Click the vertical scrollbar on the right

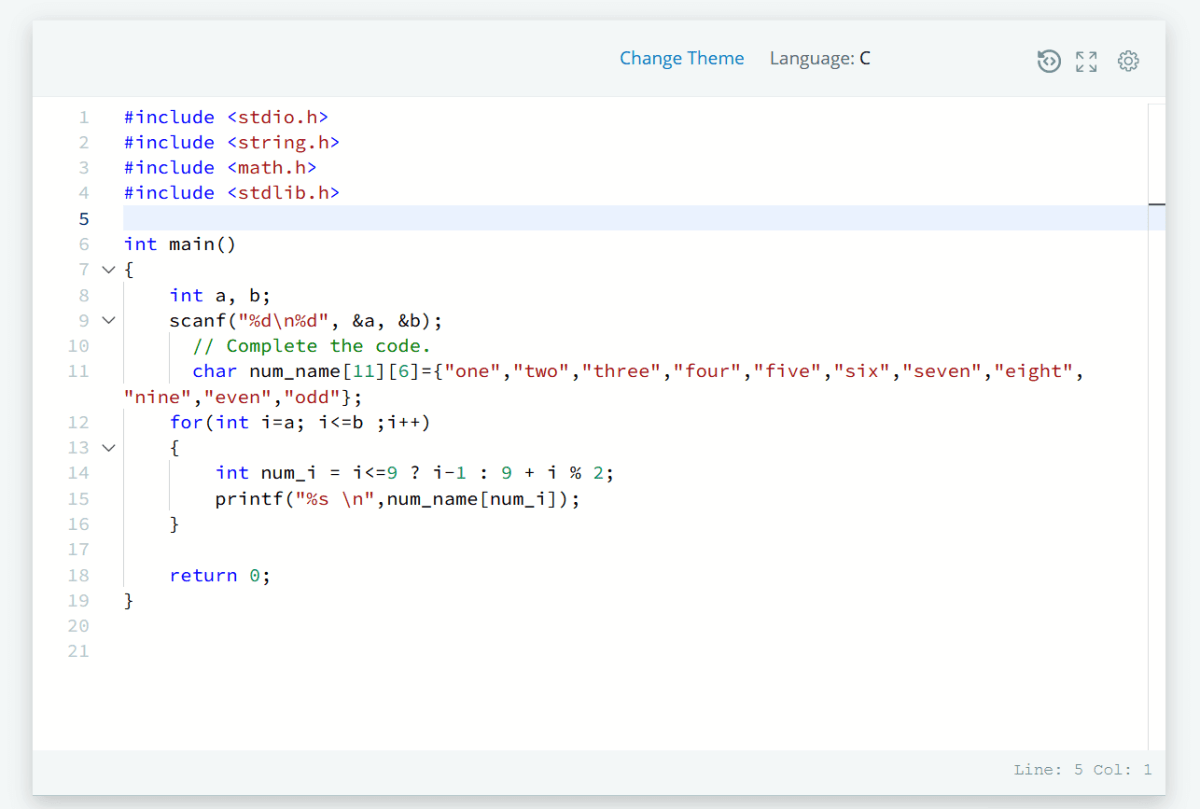pyautogui.click(x=1156, y=204)
